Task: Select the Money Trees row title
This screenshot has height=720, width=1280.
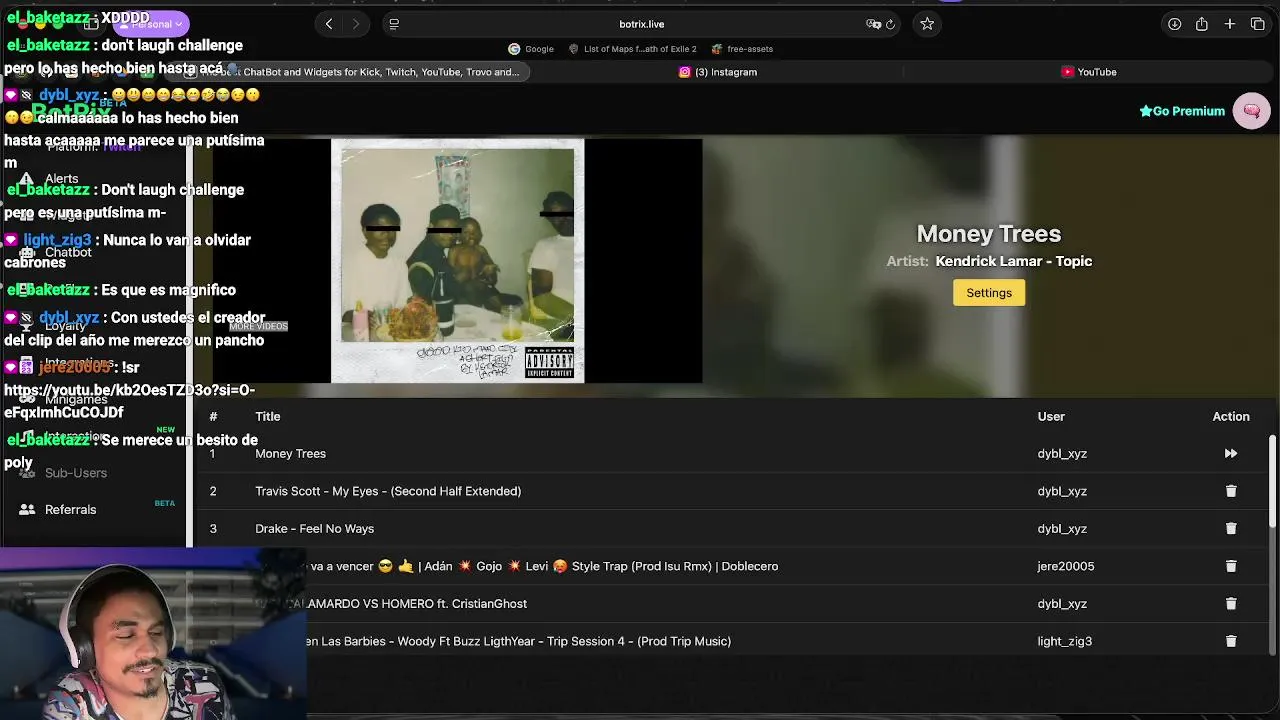Action: coord(290,454)
